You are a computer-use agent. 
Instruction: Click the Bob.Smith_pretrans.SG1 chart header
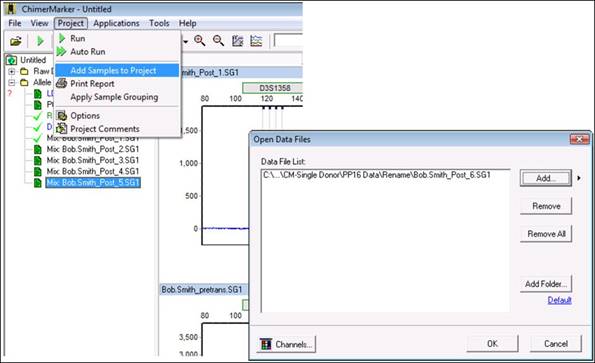click(x=203, y=289)
